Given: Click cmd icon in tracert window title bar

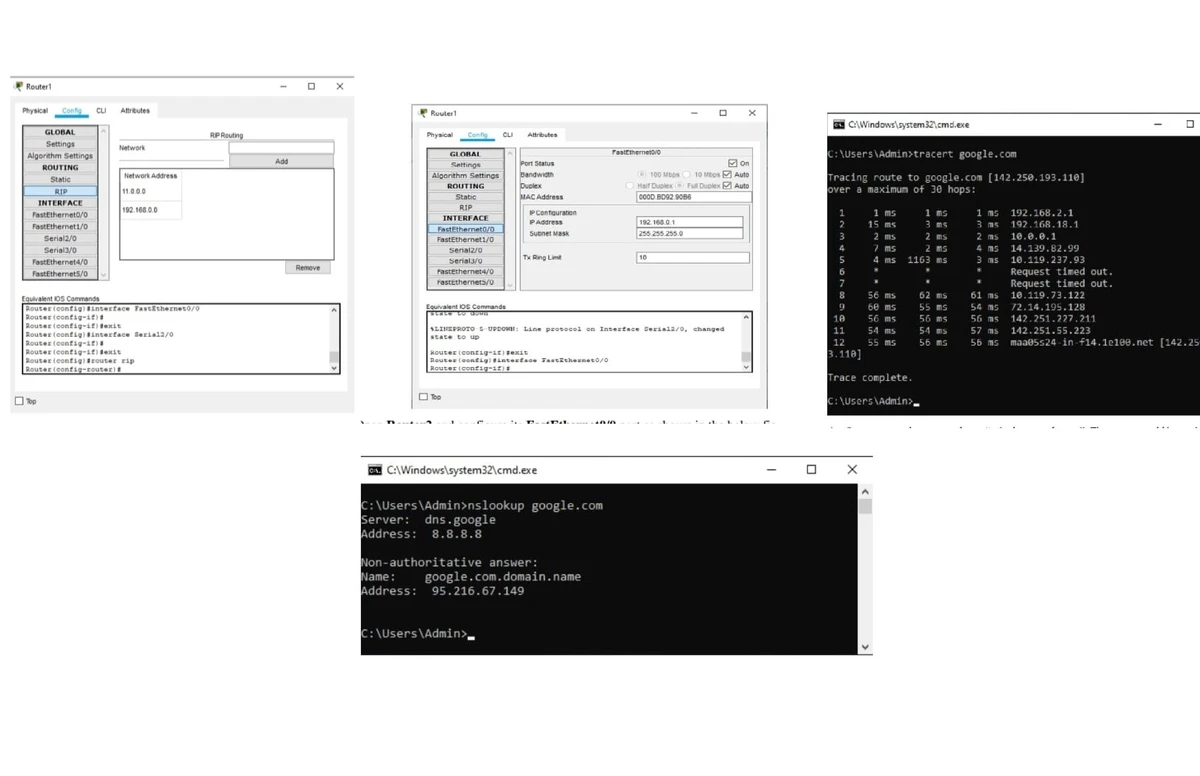Looking at the screenshot, I should click(838, 125).
